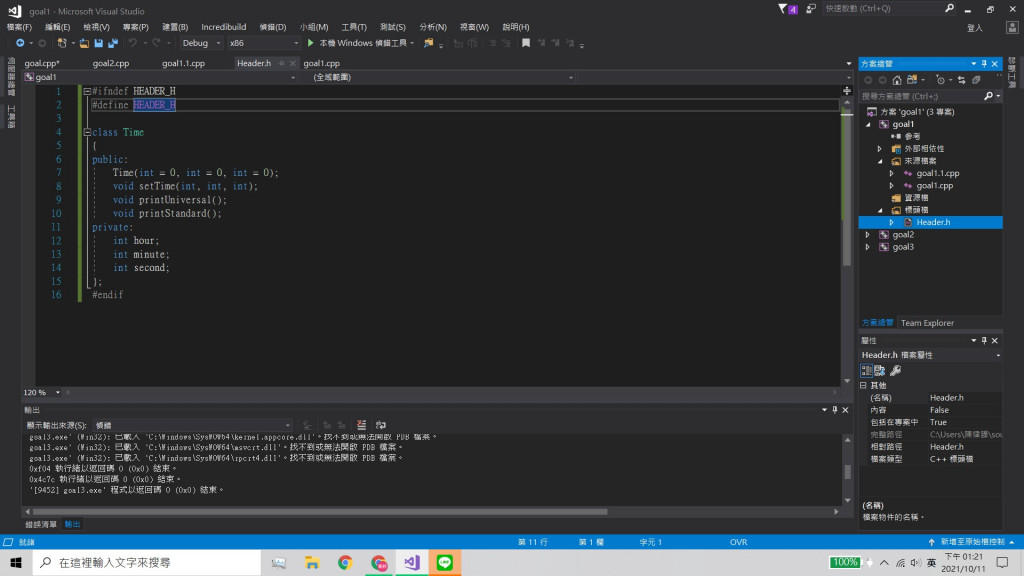Expand the goal3 project node
This screenshot has height=576, width=1024.
tap(868, 247)
